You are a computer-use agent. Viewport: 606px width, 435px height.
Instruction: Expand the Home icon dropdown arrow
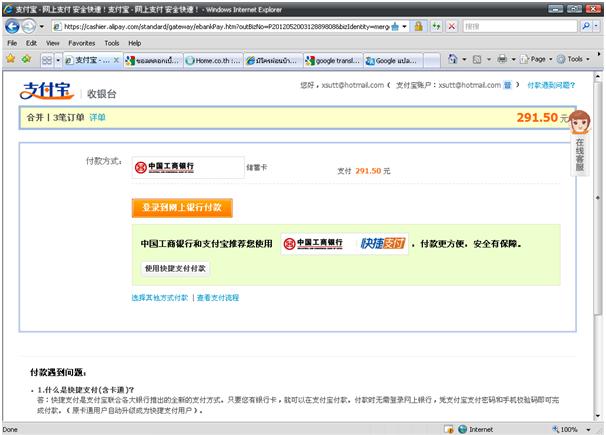pyautogui.click(x=464, y=59)
